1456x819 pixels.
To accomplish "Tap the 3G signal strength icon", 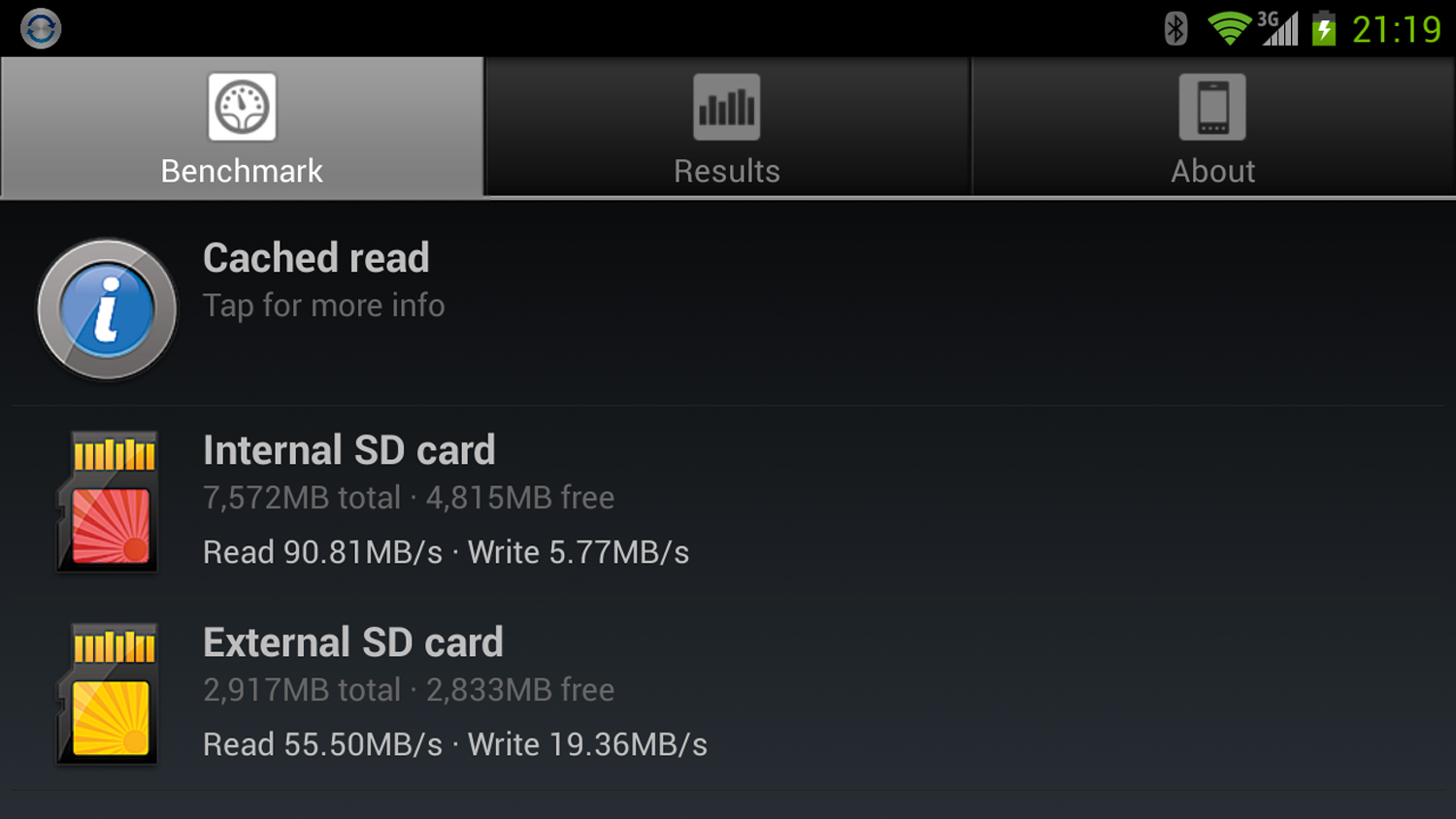I will coord(1279,28).
